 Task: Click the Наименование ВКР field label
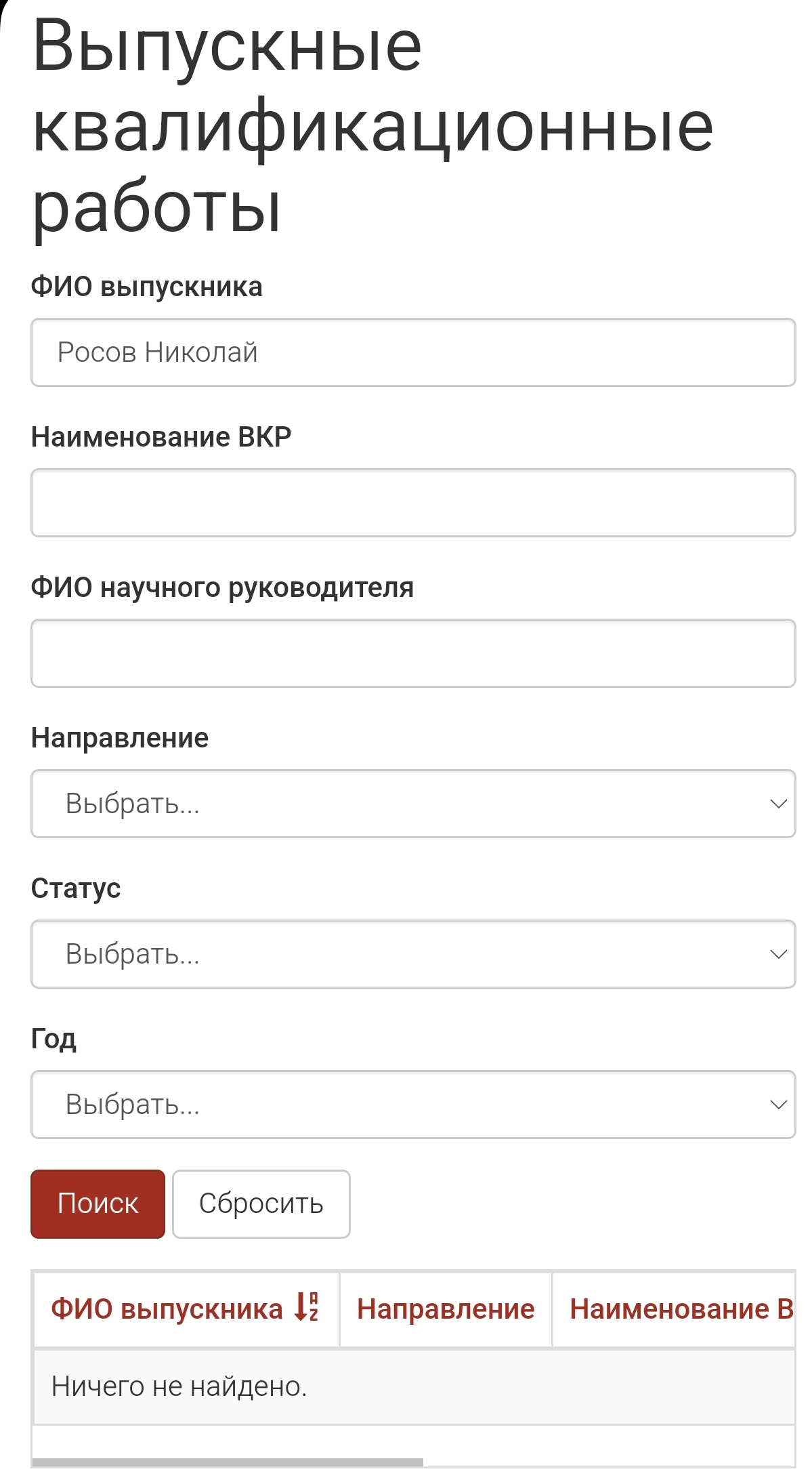click(x=161, y=437)
